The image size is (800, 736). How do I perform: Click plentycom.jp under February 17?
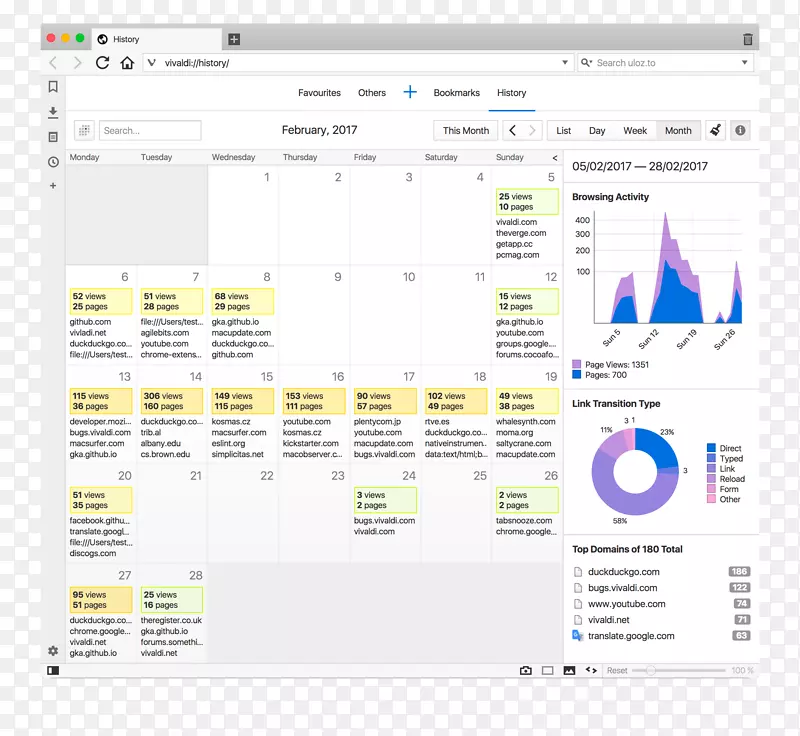point(378,422)
